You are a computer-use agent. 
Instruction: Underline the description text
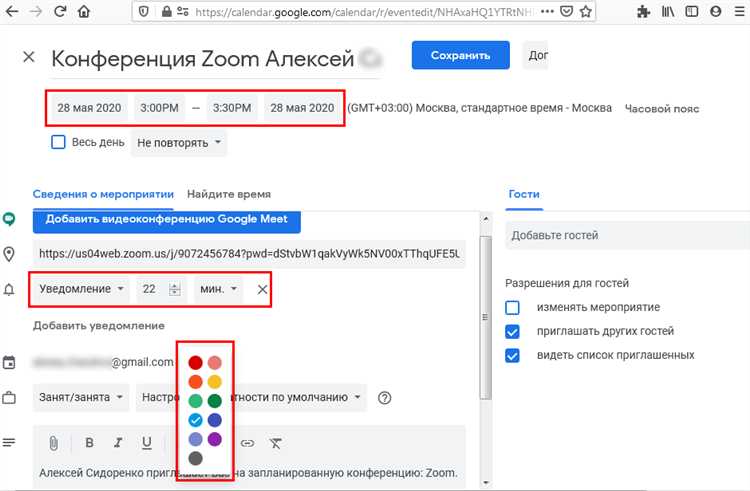(x=147, y=443)
